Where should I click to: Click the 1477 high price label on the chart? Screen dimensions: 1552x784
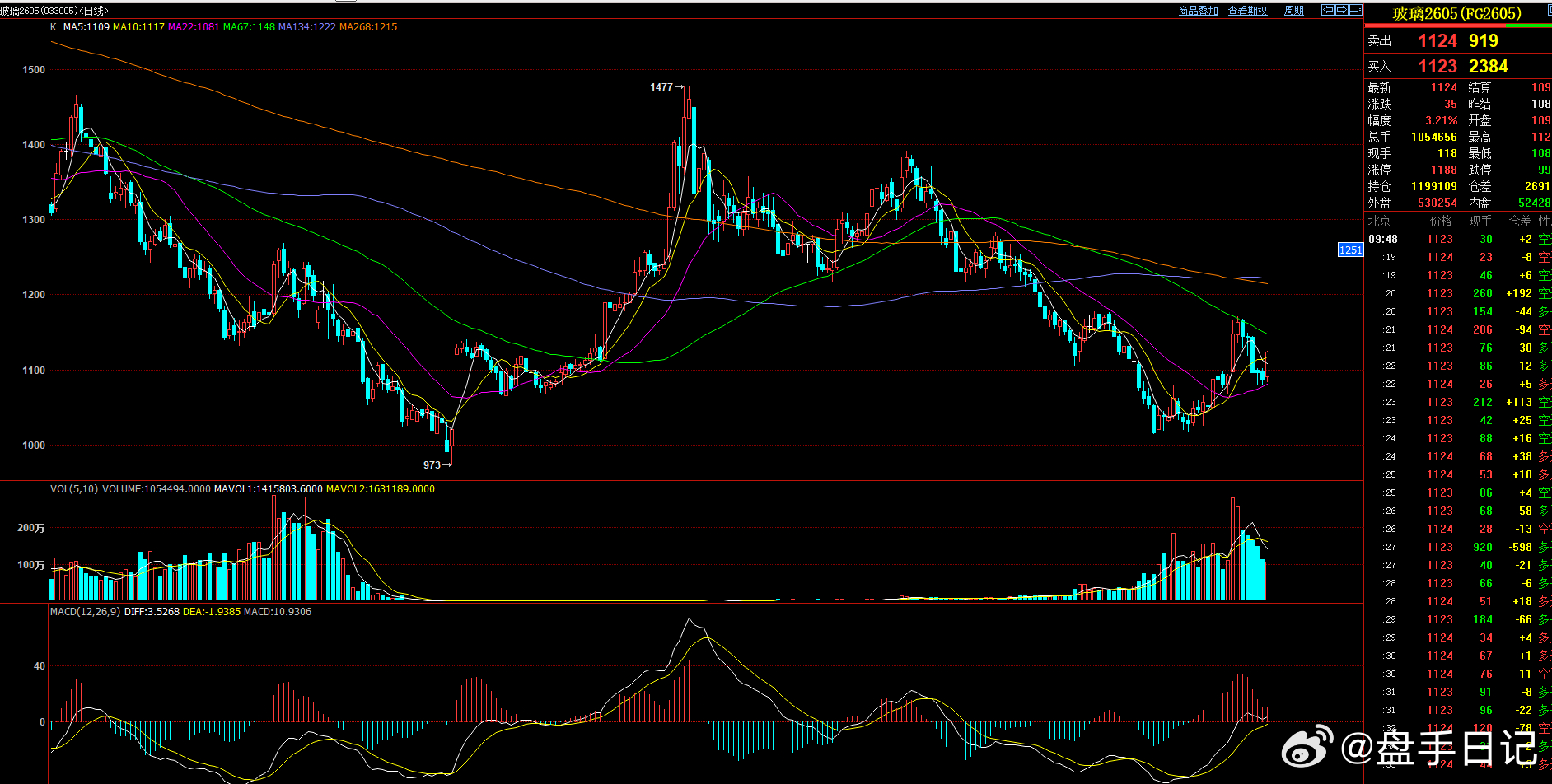pos(661,86)
